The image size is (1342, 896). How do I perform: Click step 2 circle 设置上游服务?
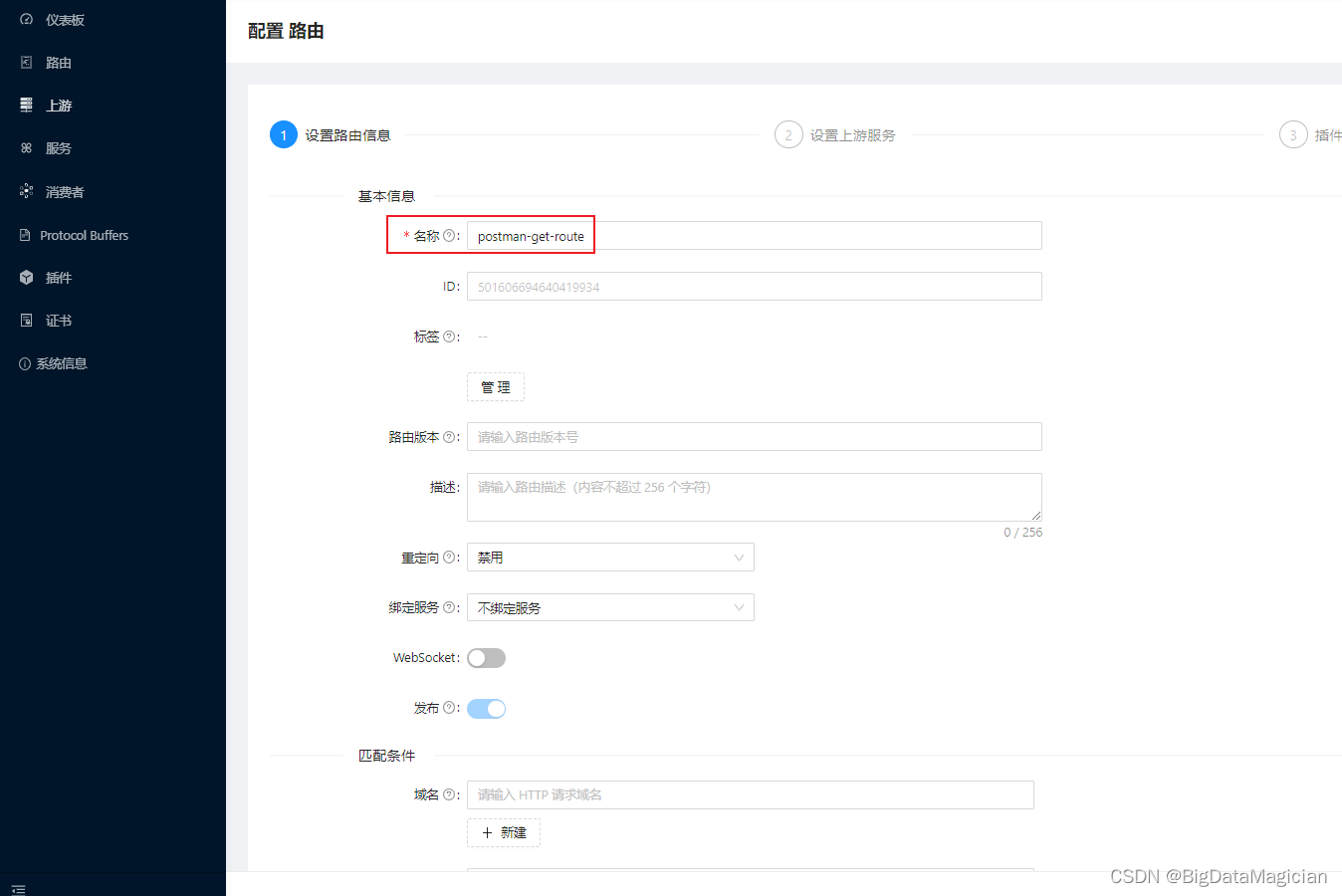(x=788, y=134)
